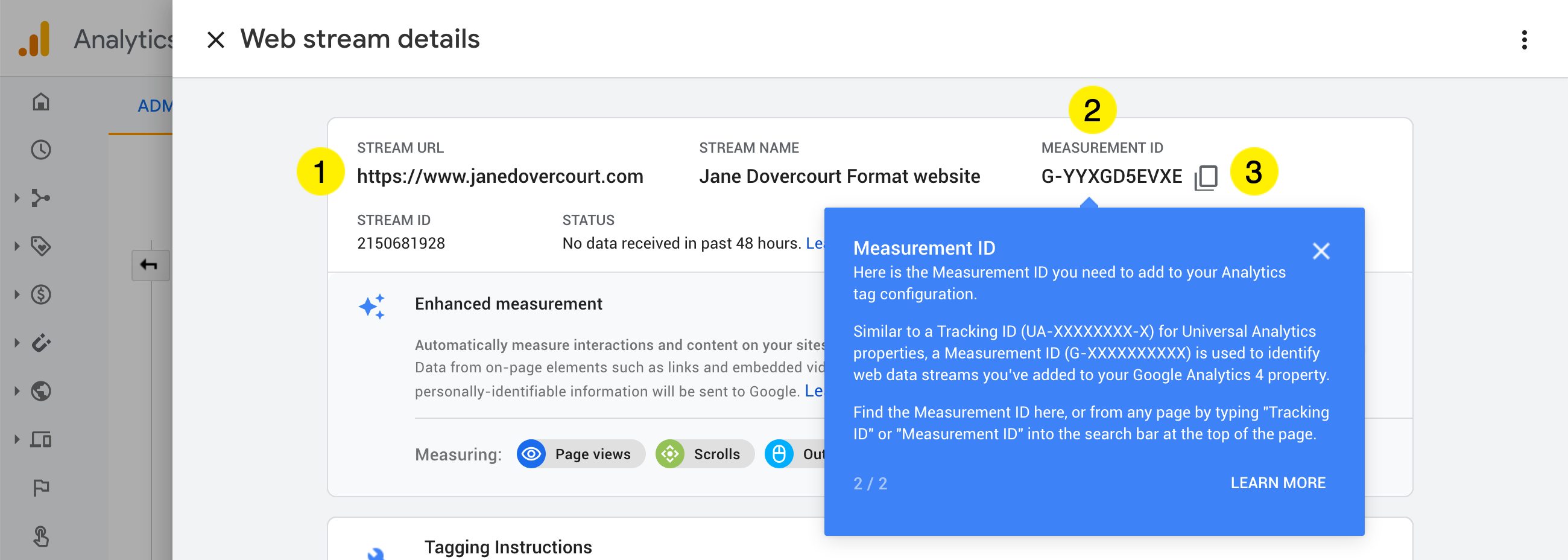The height and width of the screenshot is (560, 1568).
Task: Close the Web stream details panel
Action: click(x=215, y=40)
